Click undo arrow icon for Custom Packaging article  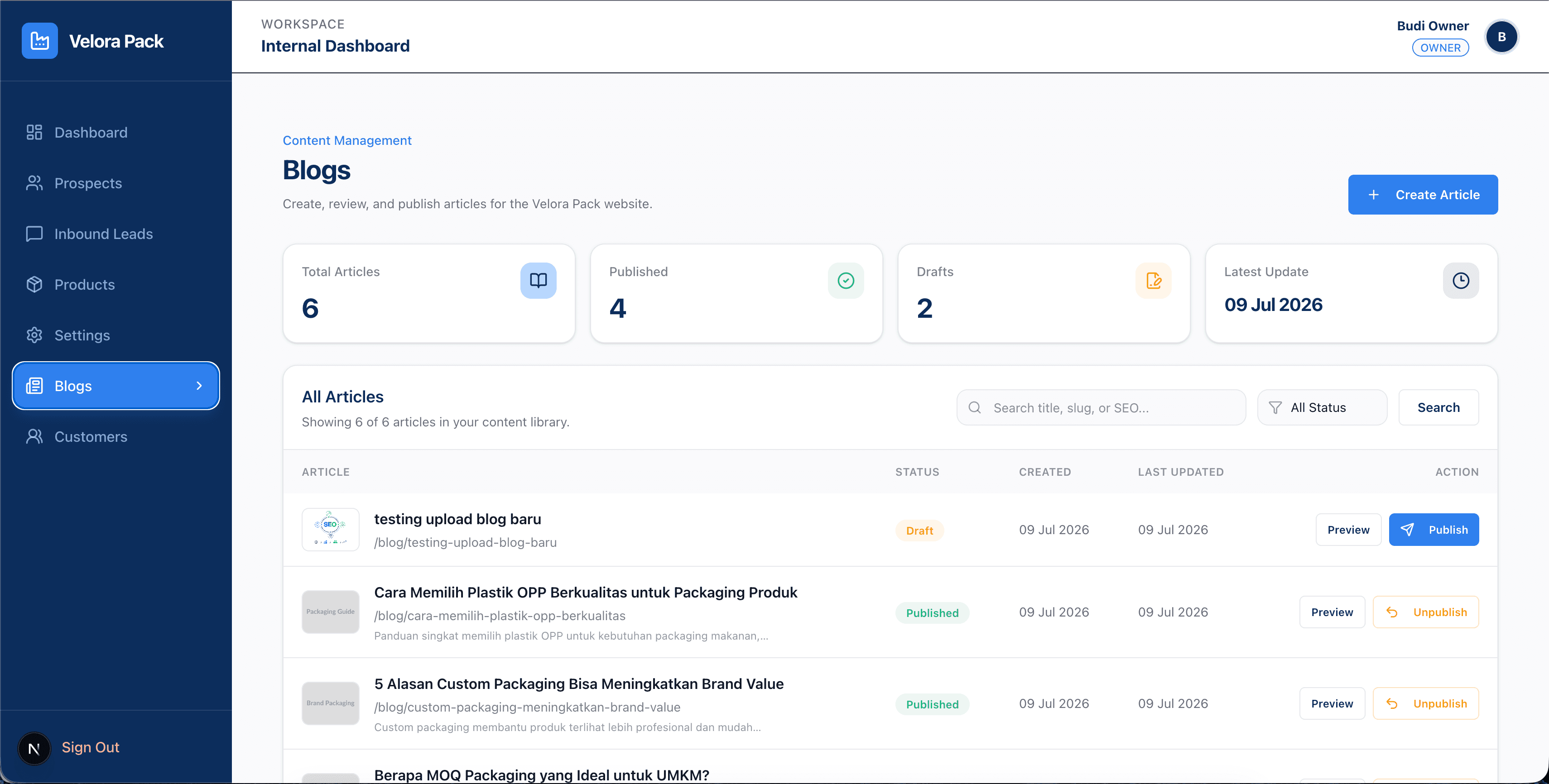(1391, 703)
